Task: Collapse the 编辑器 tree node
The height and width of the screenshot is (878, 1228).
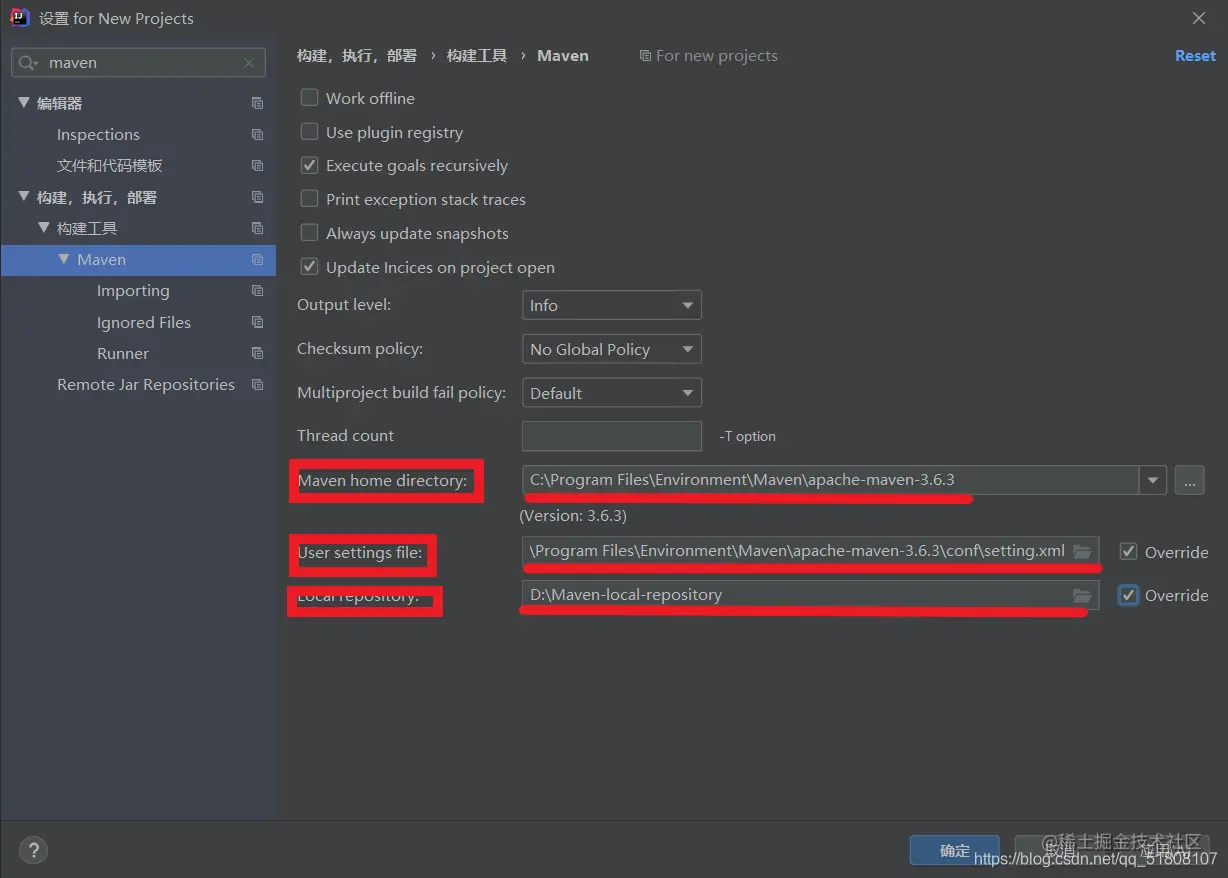Action: (24, 103)
